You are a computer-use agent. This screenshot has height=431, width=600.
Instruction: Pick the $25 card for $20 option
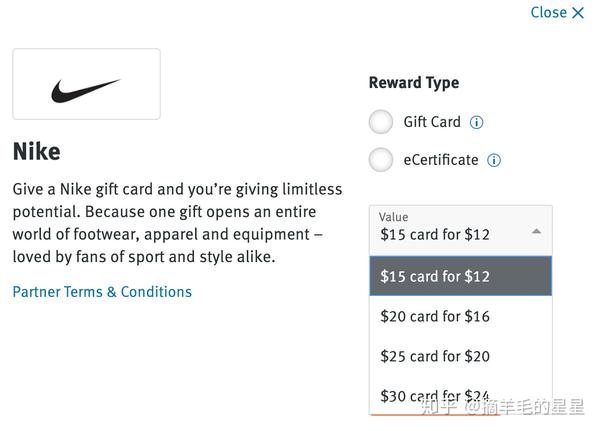(460, 356)
